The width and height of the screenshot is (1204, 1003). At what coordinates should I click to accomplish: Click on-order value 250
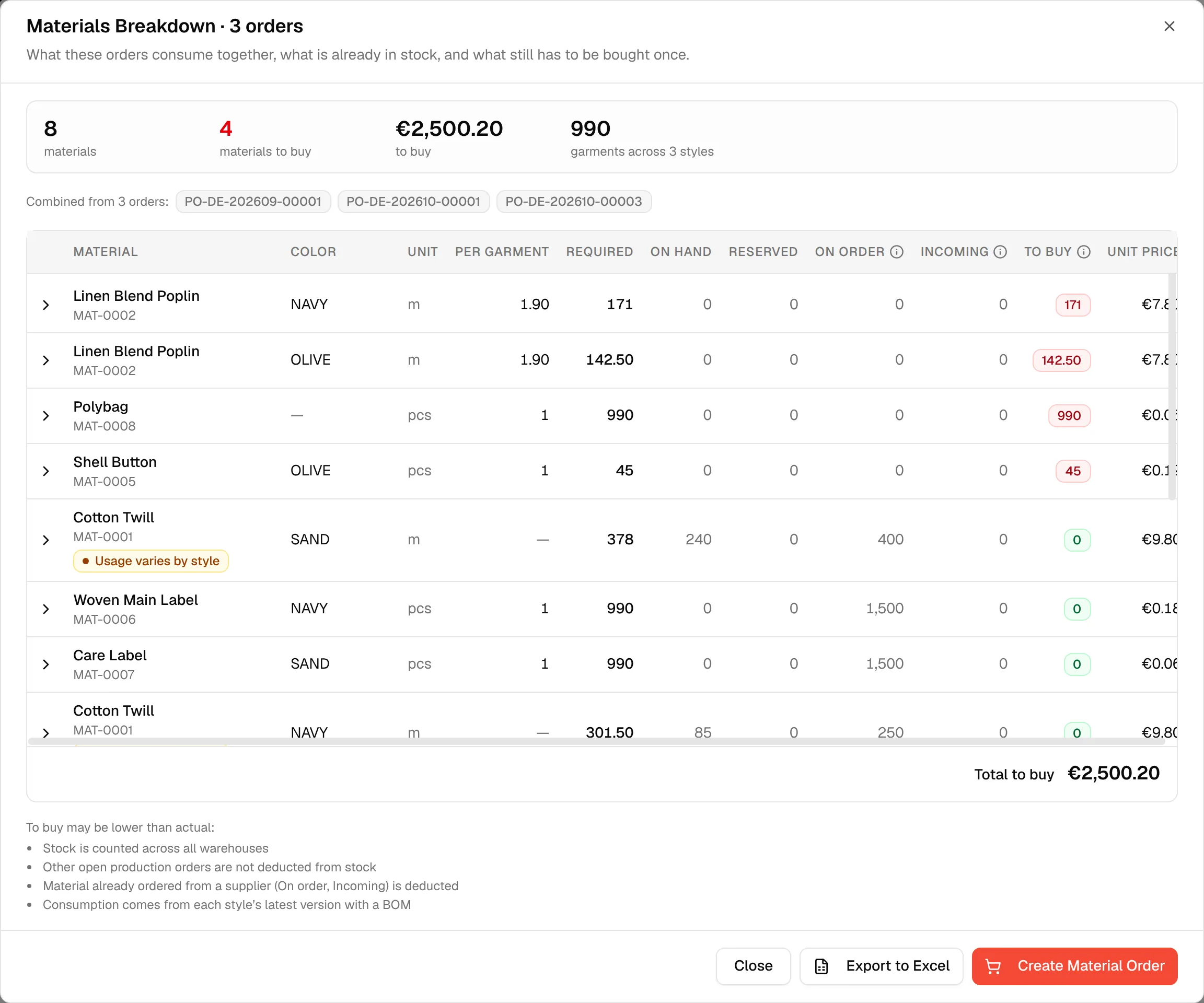pyautogui.click(x=890, y=732)
